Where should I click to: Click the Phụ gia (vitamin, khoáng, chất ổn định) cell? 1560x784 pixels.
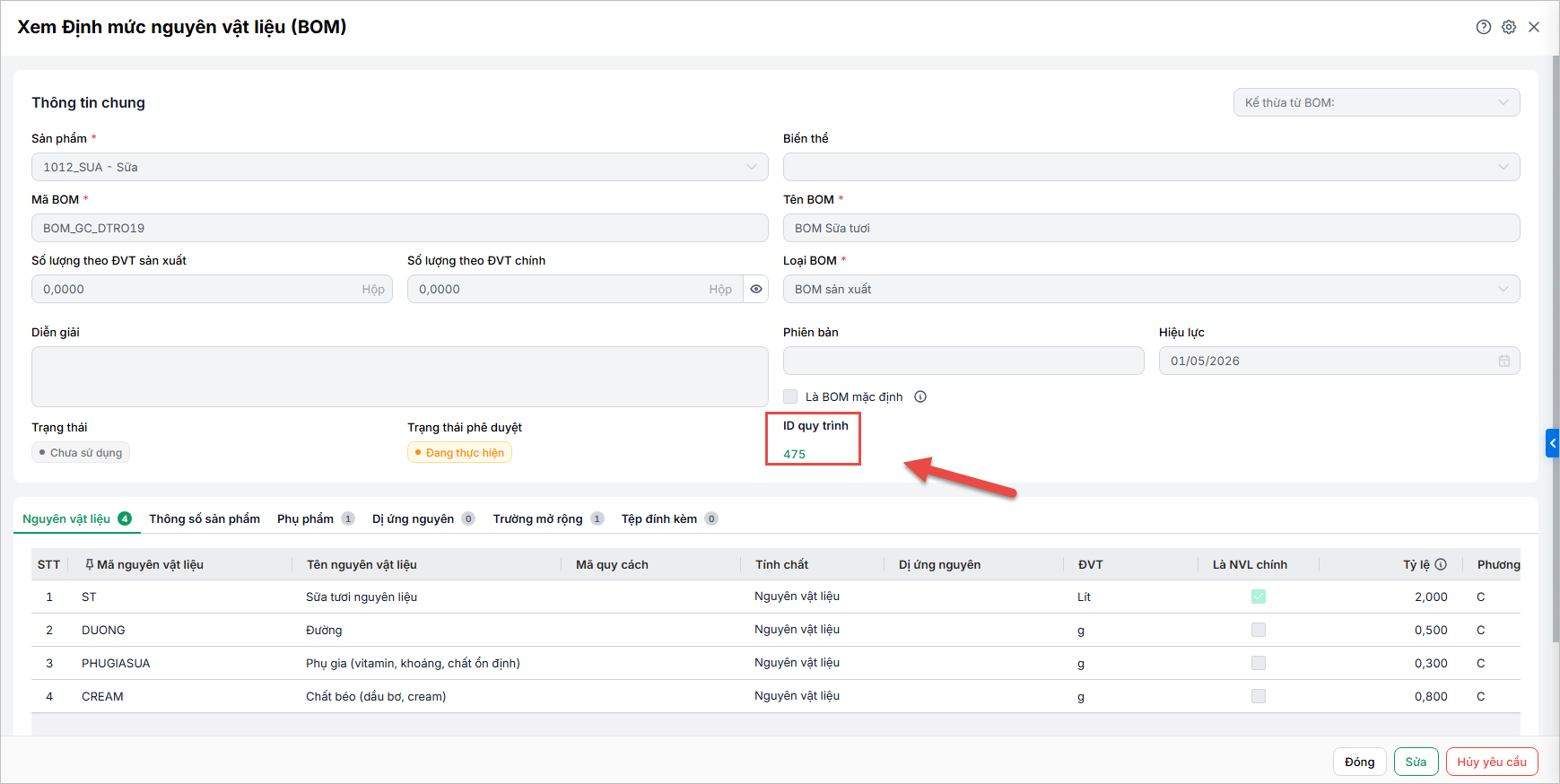point(413,663)
